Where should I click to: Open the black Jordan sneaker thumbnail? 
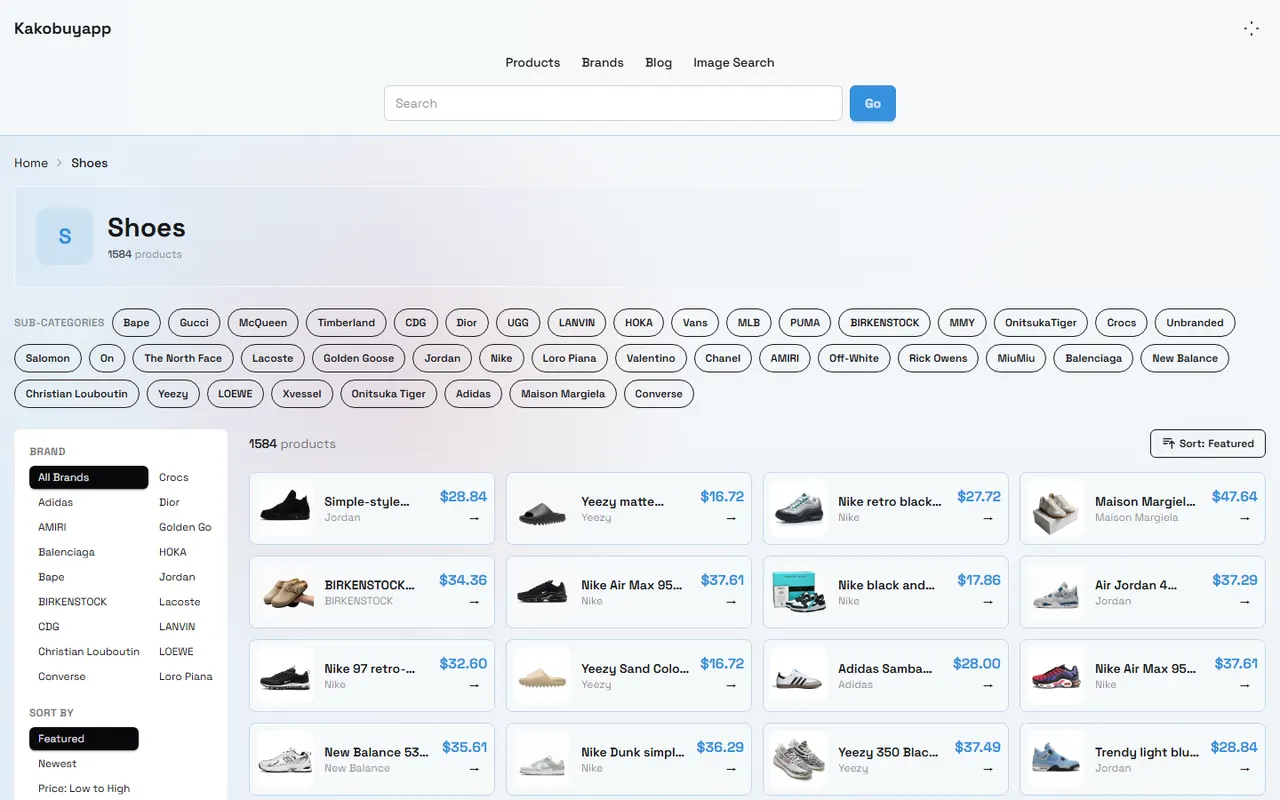coord(285,508)
